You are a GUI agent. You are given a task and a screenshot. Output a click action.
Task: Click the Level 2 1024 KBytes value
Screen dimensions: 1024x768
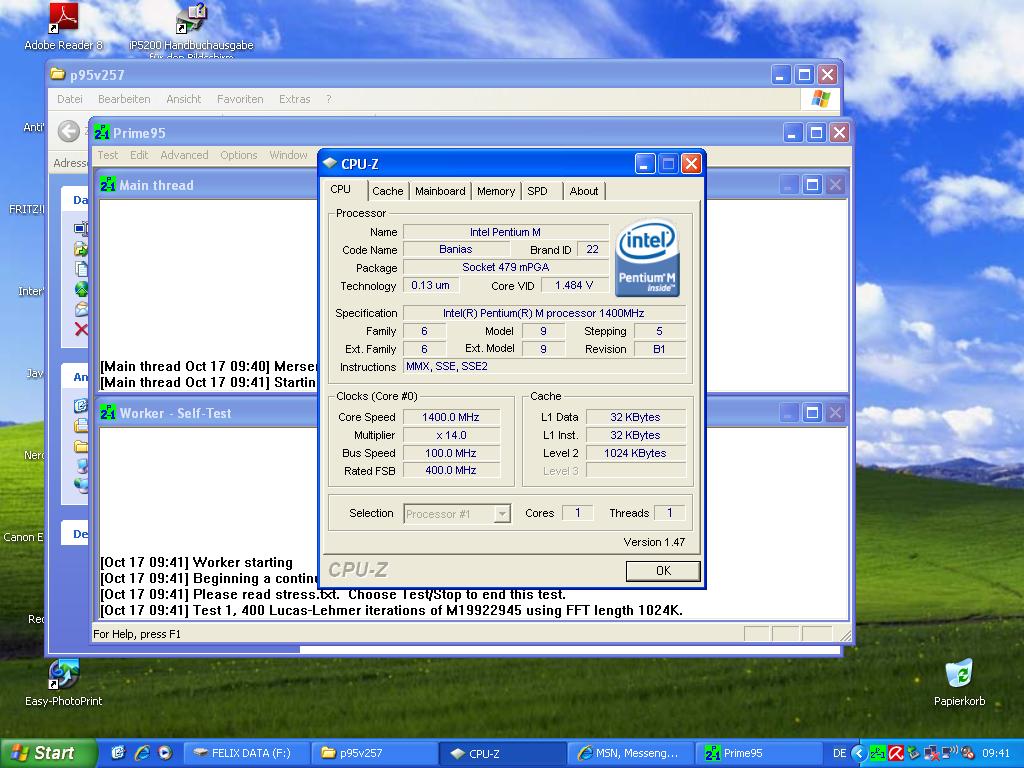coord(635,453)
